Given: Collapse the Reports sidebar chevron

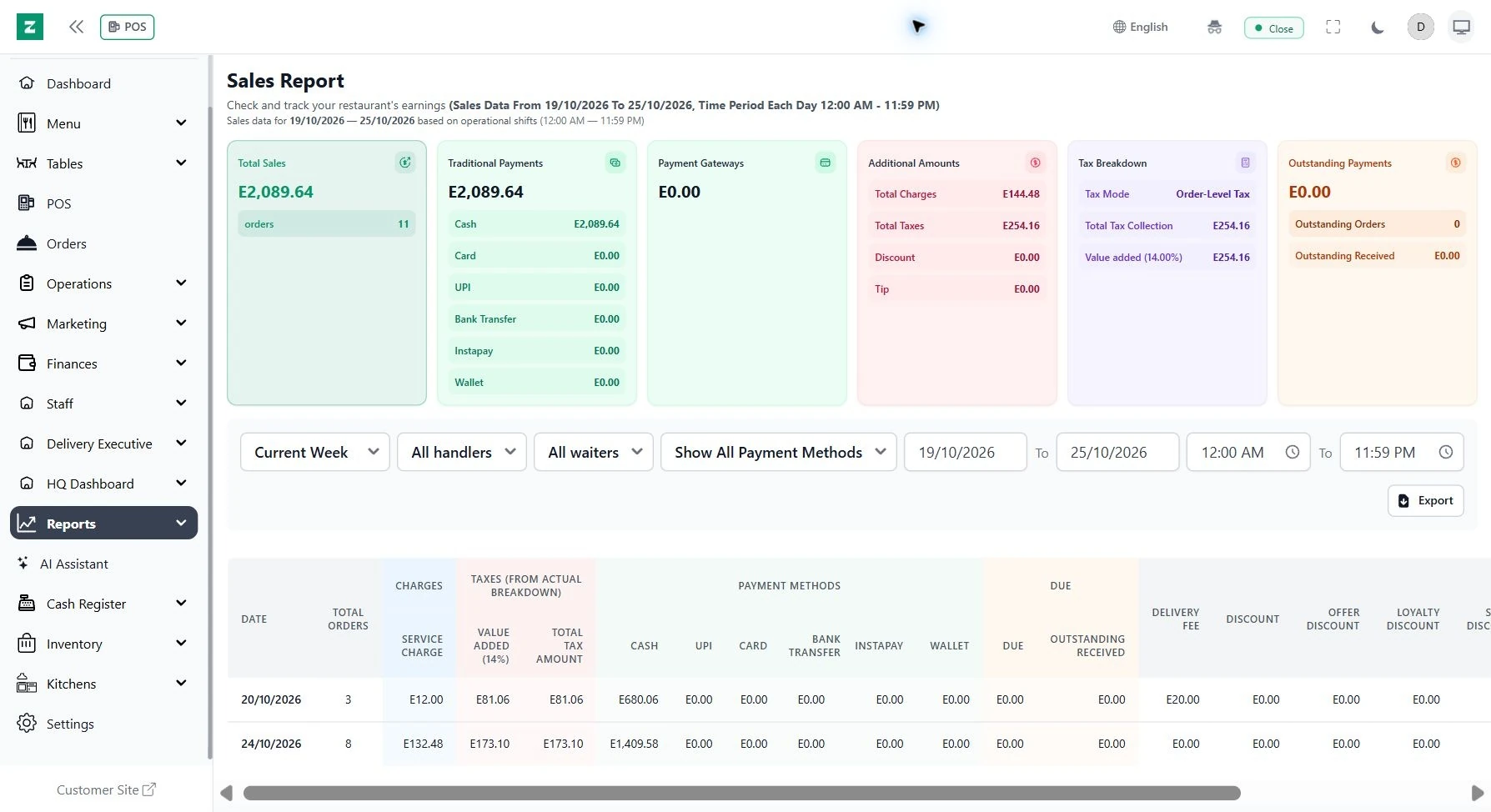Looking at the screenshot, I should pos(181,524).
